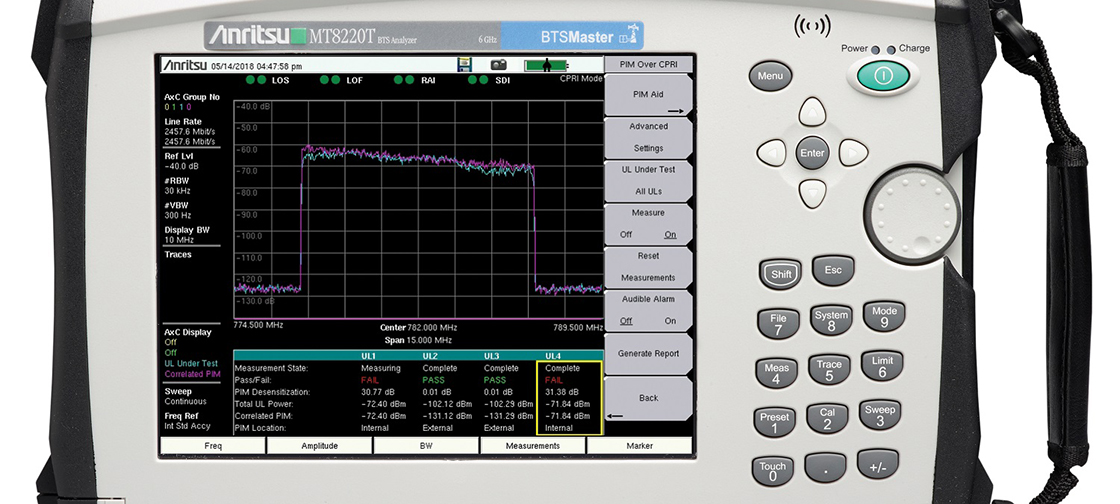This screenshot has width=1120, height=504.
Task: Select the Measurements bottom menu
Action: [532, 445]
